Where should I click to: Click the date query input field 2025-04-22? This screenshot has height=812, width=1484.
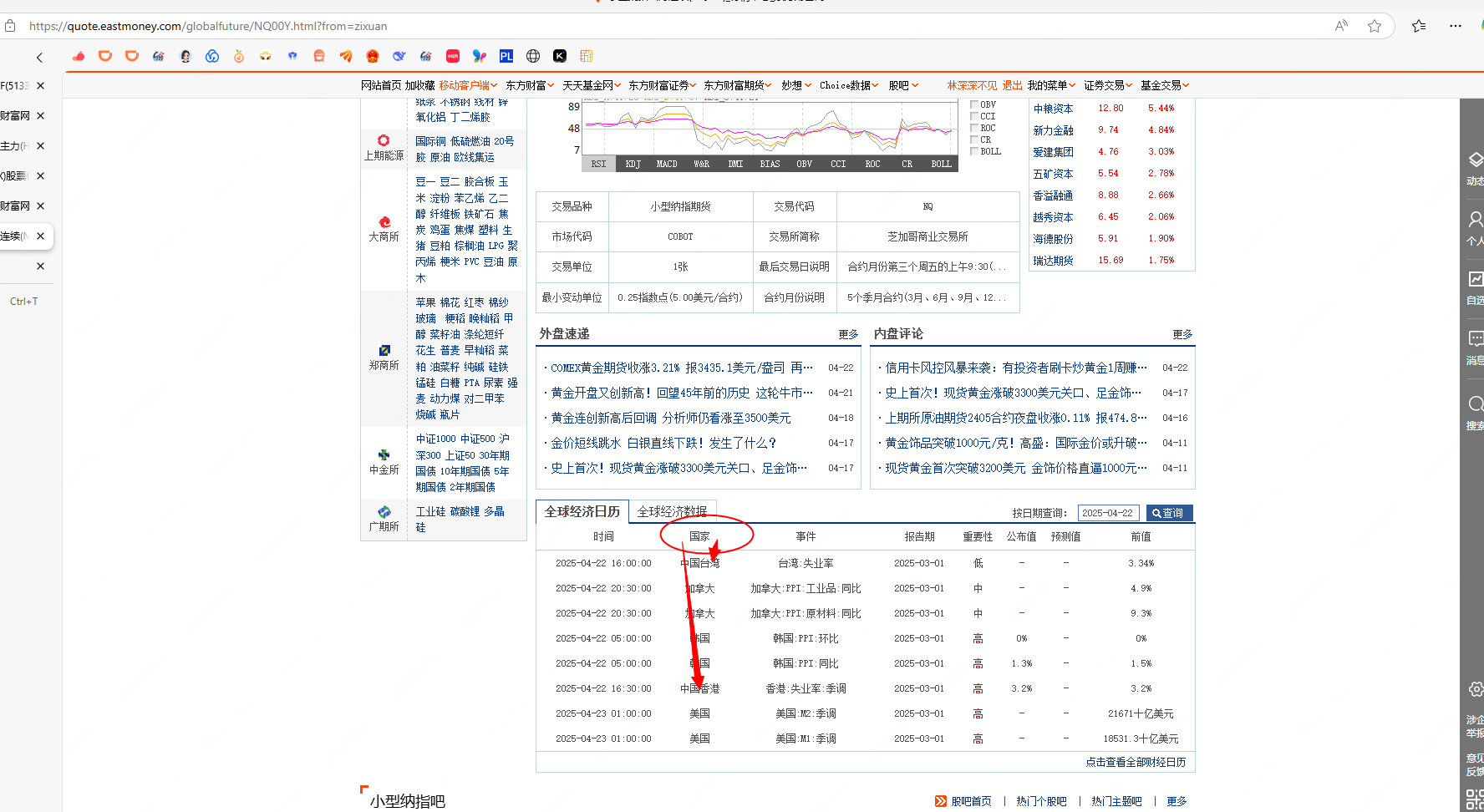click(x=1108, y=513)
